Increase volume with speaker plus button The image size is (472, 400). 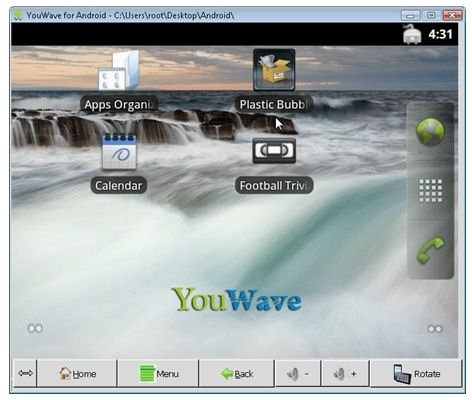345,373
